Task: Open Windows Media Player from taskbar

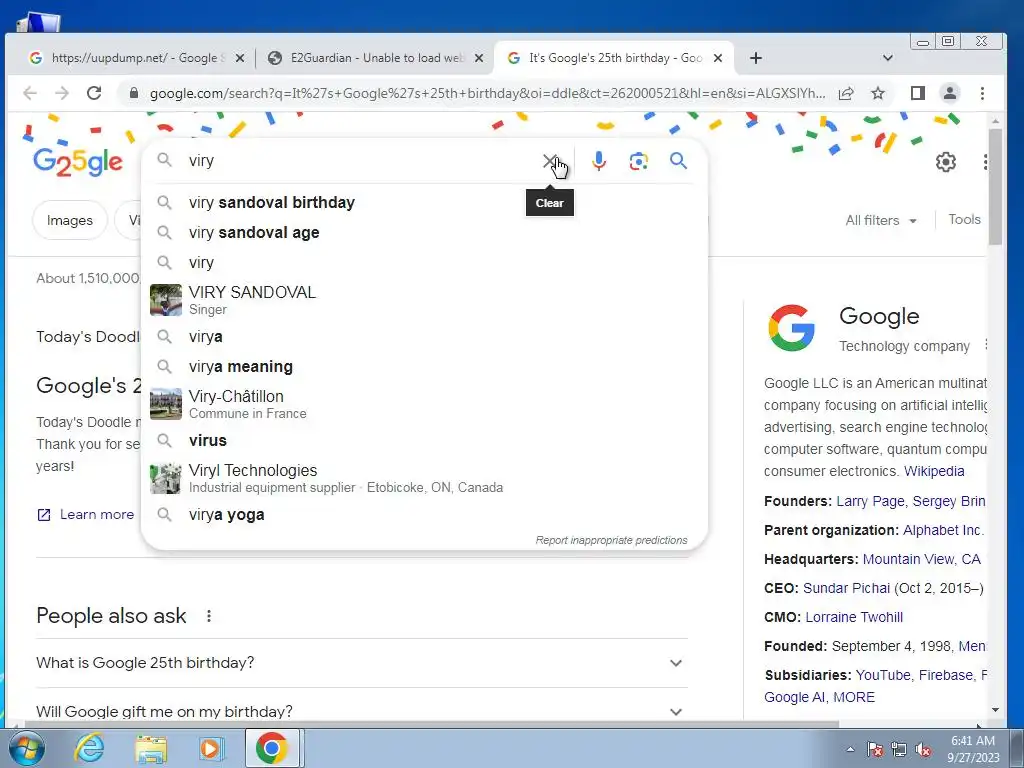Action: pyautogui.click(x=210, y=748)
